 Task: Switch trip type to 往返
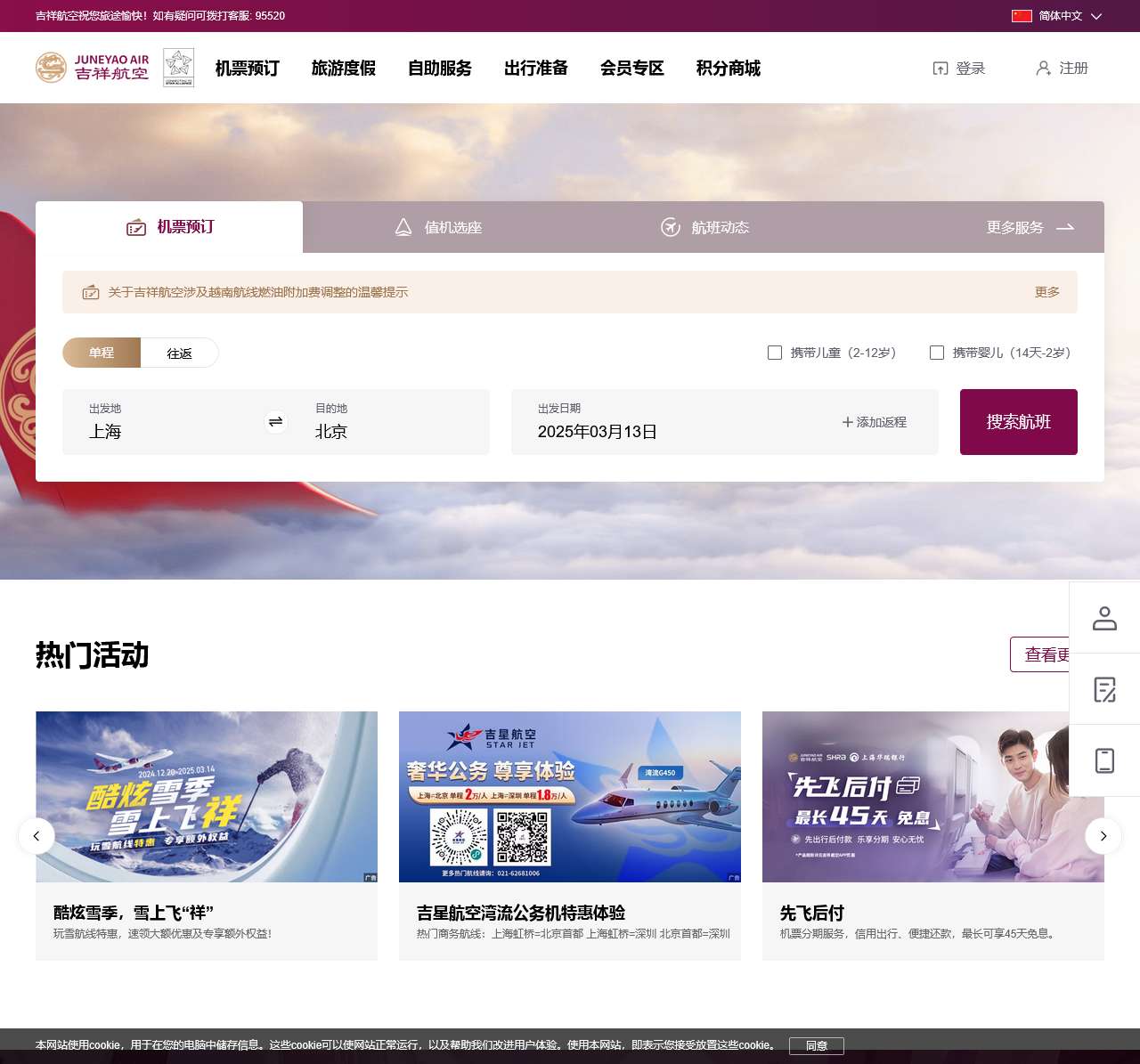click(x=179, y=353)
